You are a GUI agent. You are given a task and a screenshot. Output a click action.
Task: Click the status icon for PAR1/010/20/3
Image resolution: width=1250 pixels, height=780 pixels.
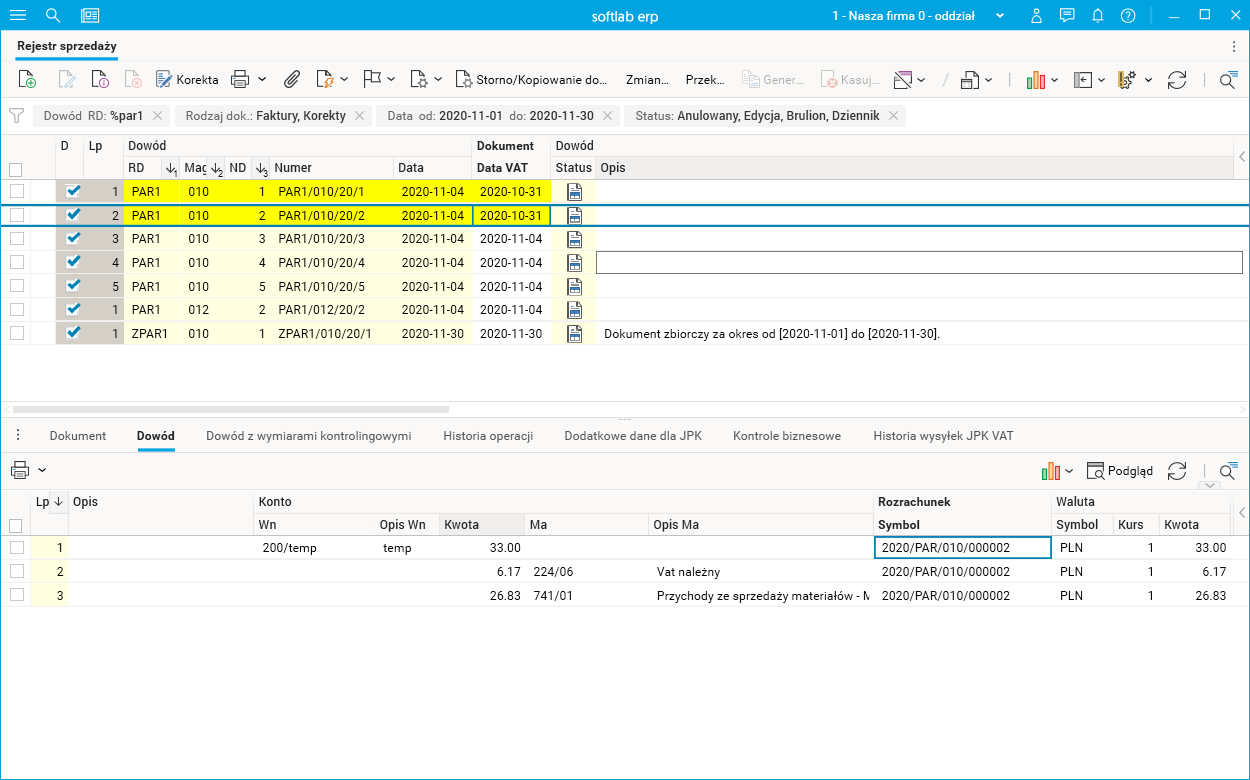point(574,239)
